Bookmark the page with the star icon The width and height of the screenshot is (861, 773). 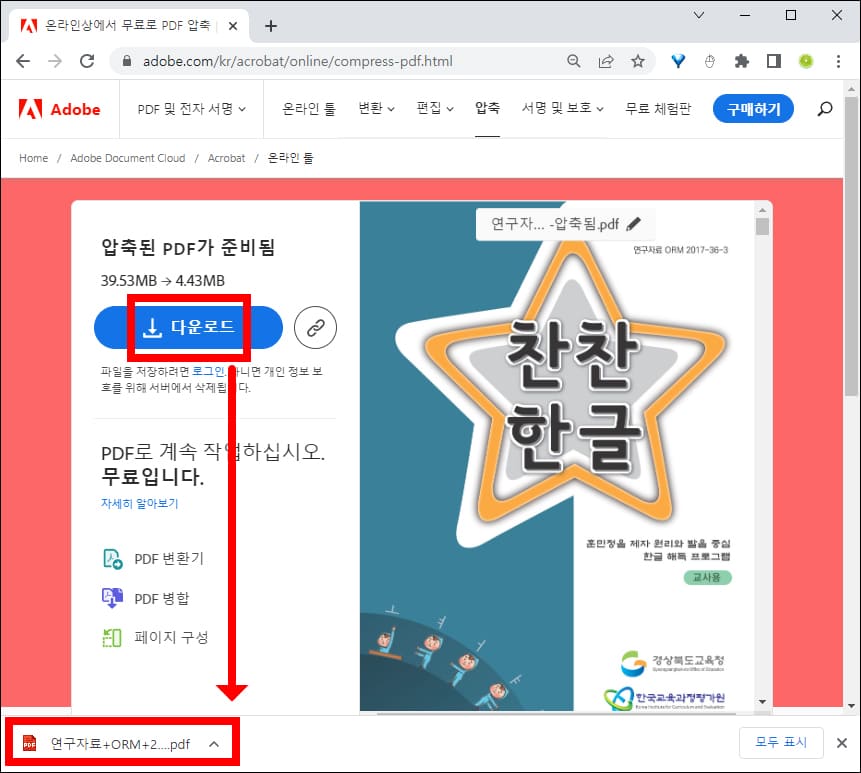click(637, 60)
